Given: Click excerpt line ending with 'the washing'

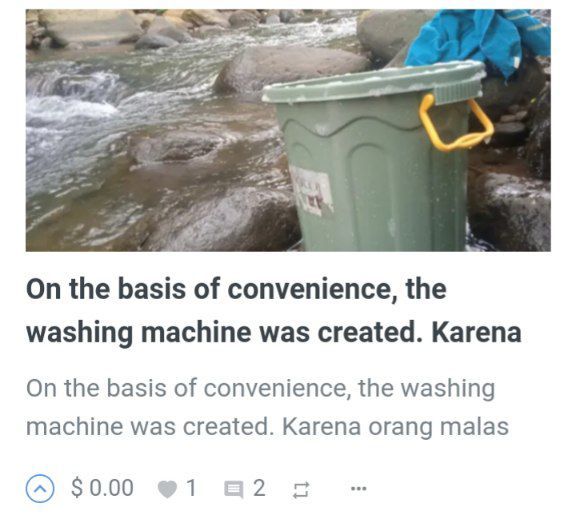Looking at the screenshot, I should pos(260,389).
